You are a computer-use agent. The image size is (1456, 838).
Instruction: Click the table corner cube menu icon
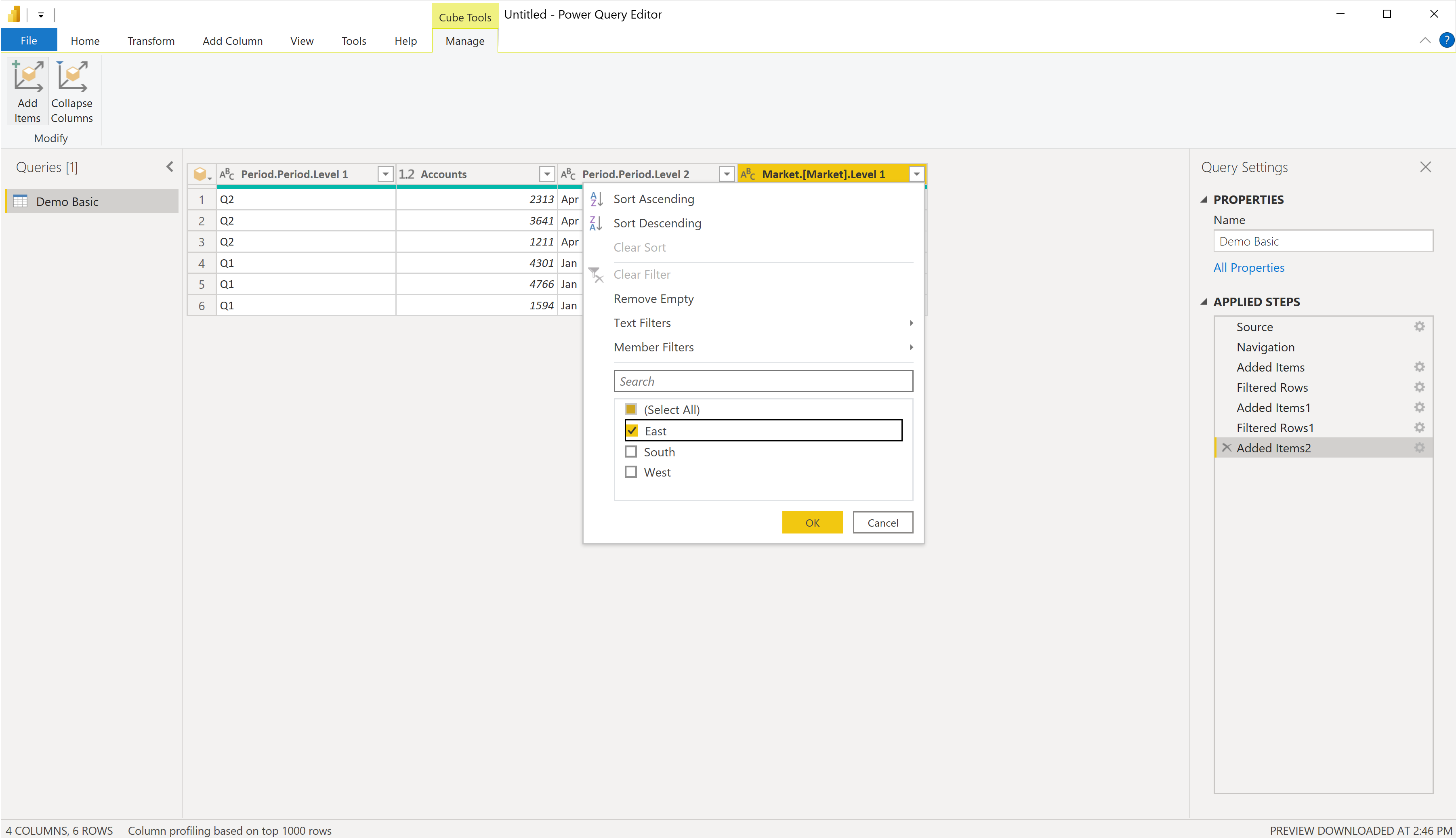pyautogui.click(x=201, y=174)
